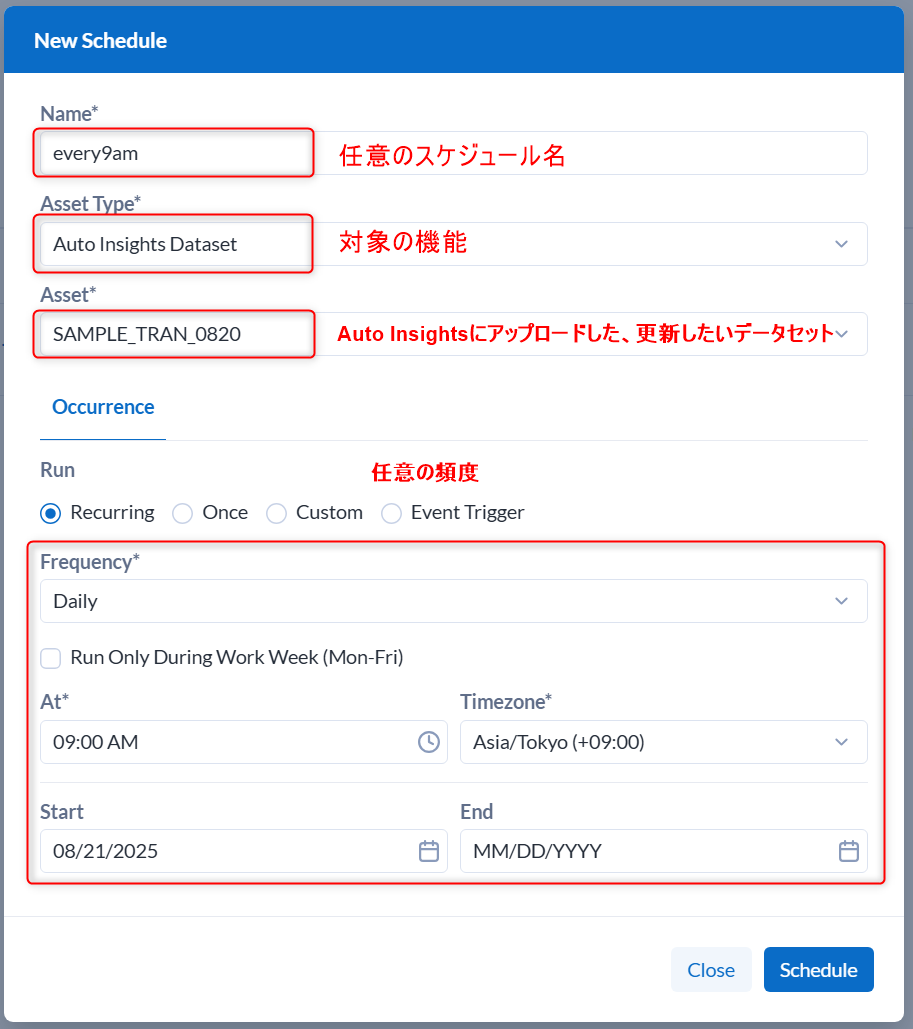Click the SAMPLE_TRAN_0820 asset value

coord(147,335)
